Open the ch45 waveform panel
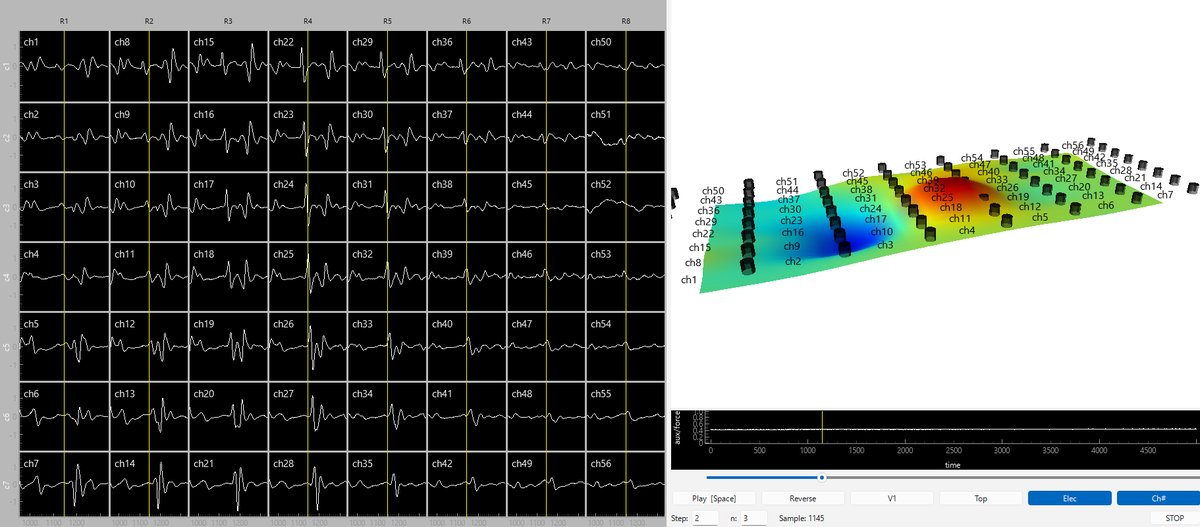Screen dimensions: 1200x527 (546, 207)
